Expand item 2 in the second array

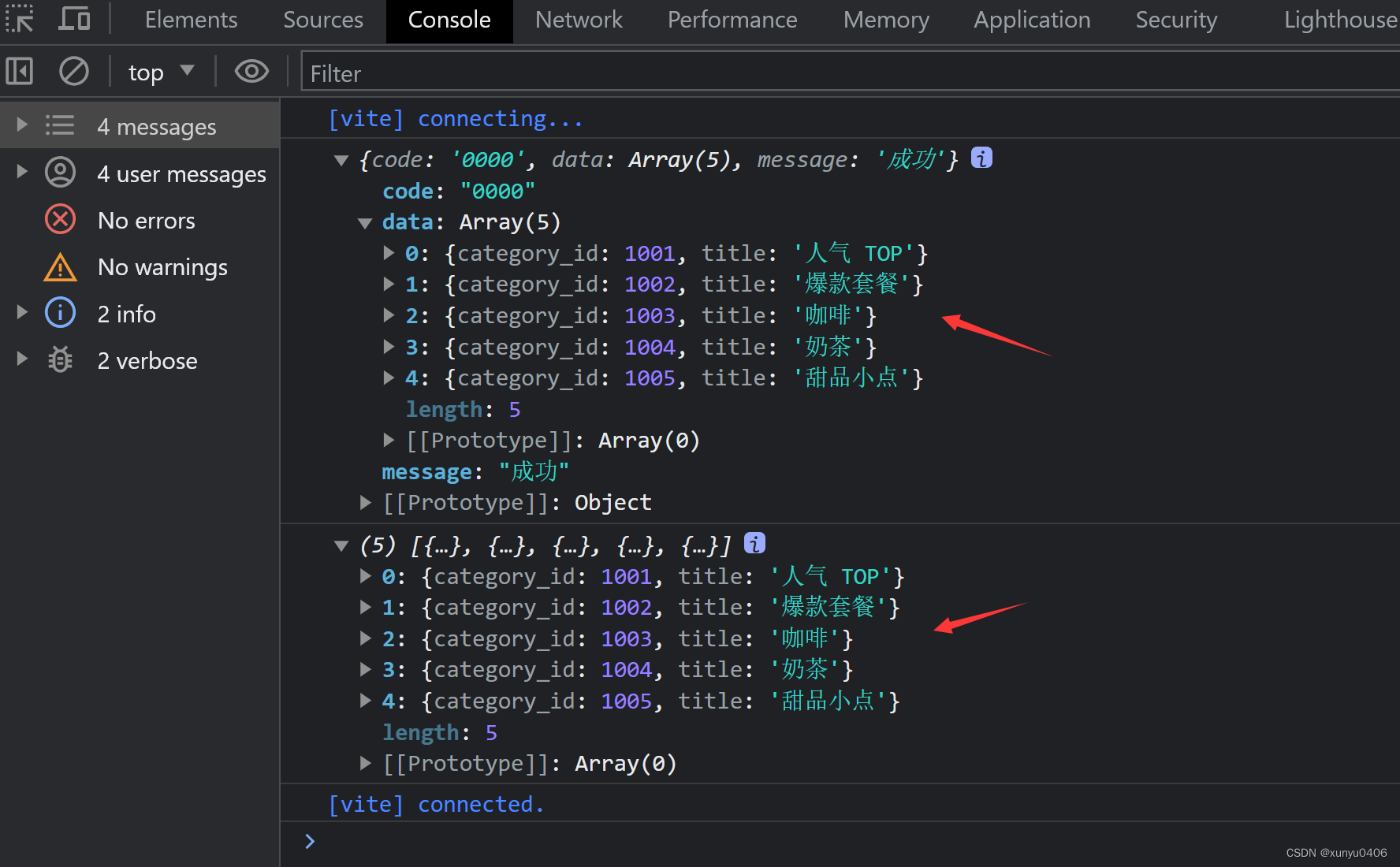coord(365,638)
